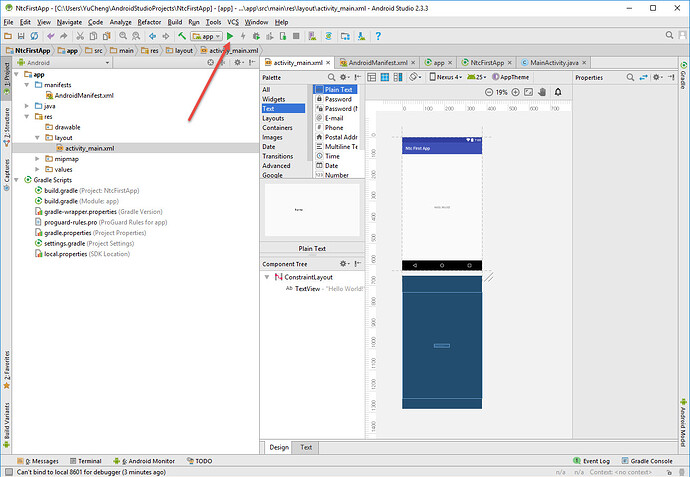Image resolution: width=690 pixels, height=477 pixels.
Task: Search properties with magnifier icon
Action: pos(630,77)
